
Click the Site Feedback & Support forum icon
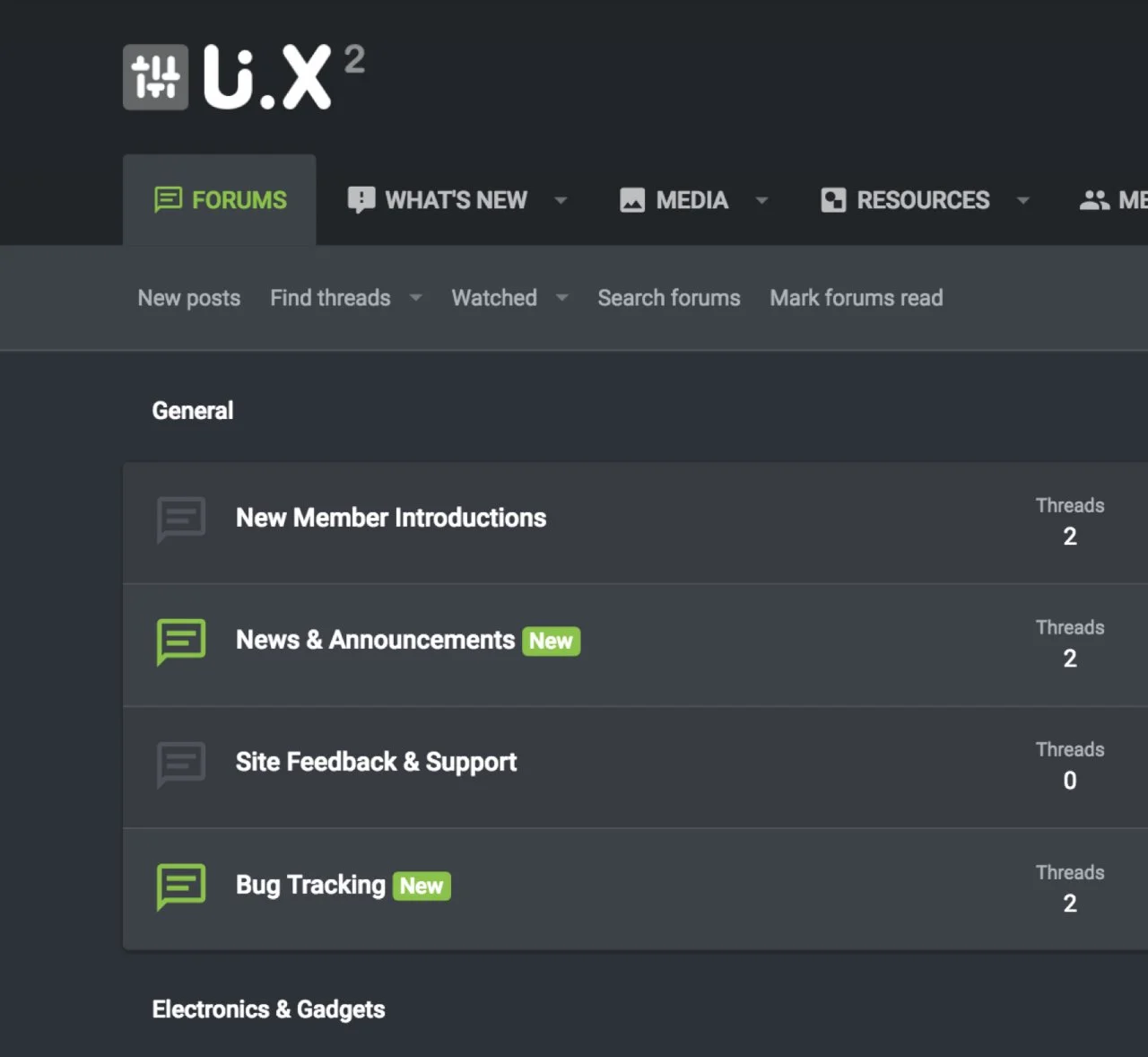point(181,763)
